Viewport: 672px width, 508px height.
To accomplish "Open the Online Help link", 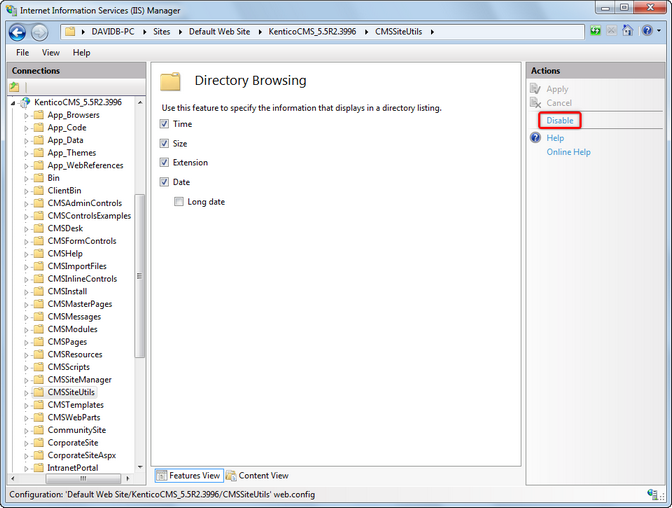I will click(568, 152).
